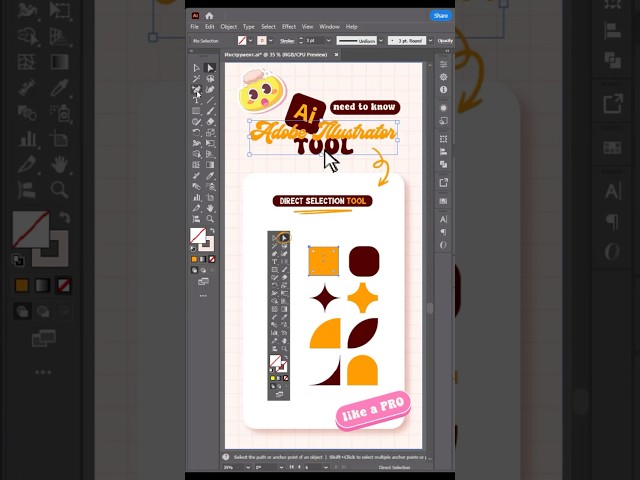Swap fill and stroke arrow
The height and width of the screenshot is (480, 640).
coord(212,231)
